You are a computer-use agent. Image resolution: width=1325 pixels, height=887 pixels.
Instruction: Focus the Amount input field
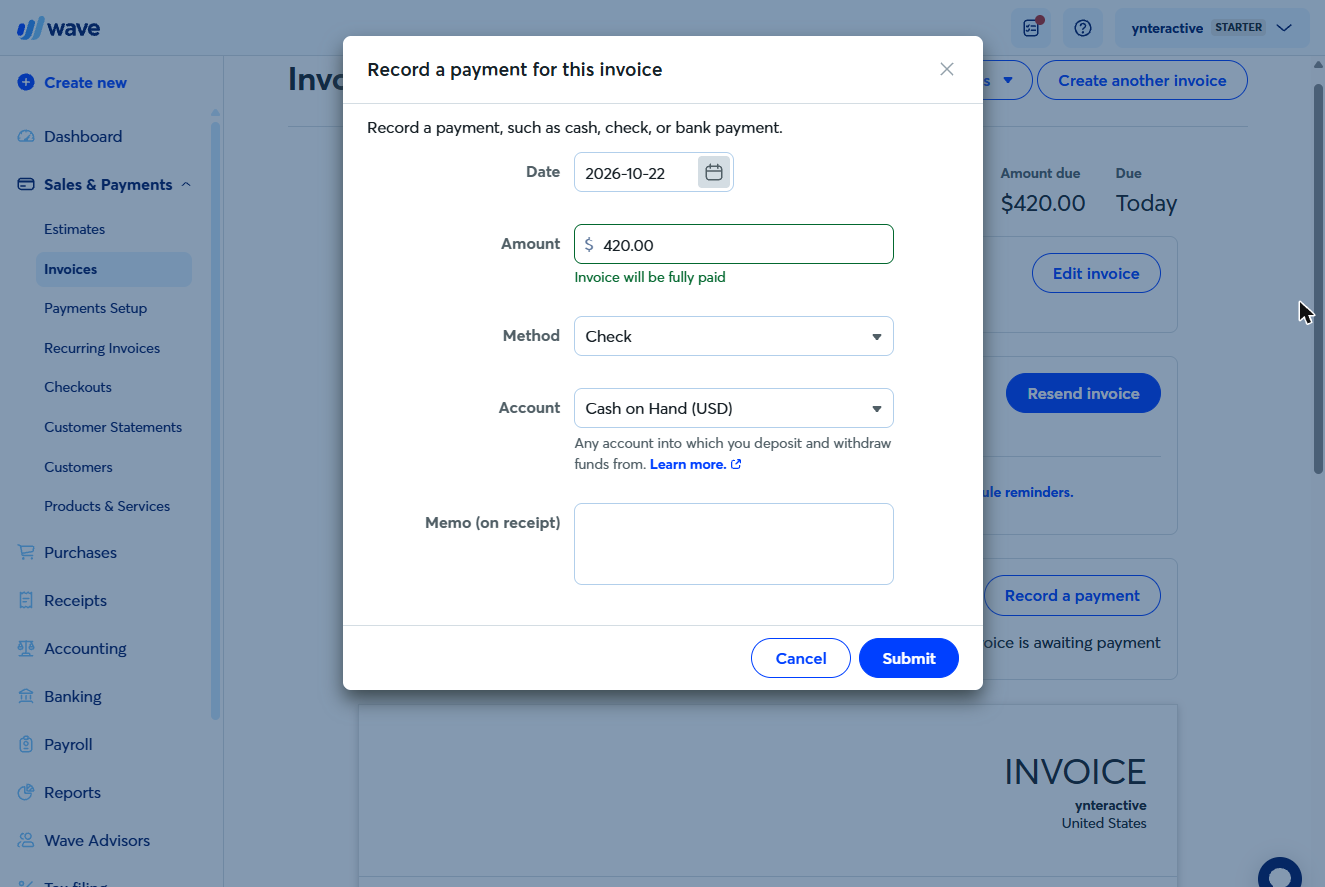coord(734,244)
